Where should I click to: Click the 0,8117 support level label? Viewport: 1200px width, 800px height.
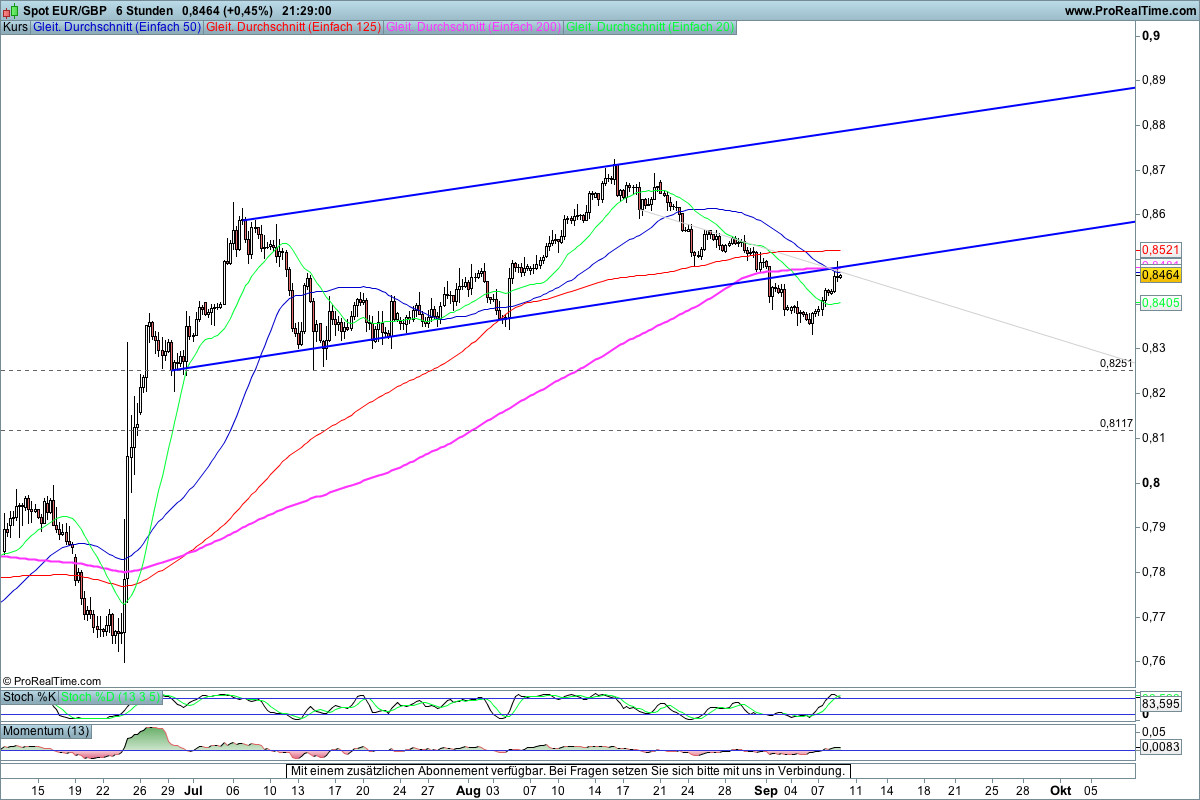tap(1116, 424)
